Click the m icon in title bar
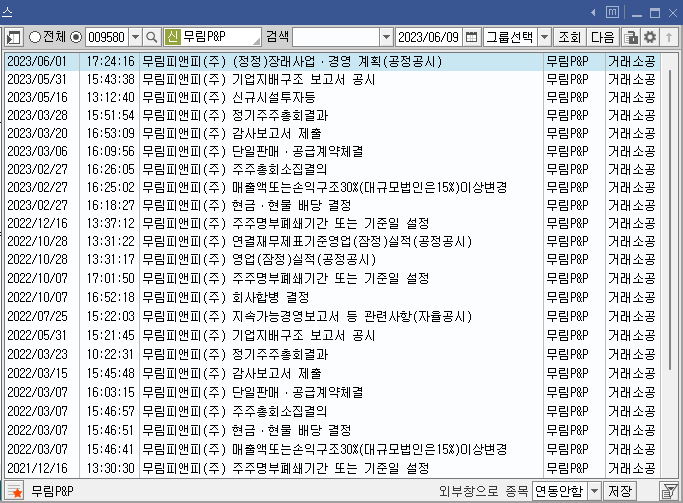The height and width of the screenshot is (503, 683). coord(612,12)
